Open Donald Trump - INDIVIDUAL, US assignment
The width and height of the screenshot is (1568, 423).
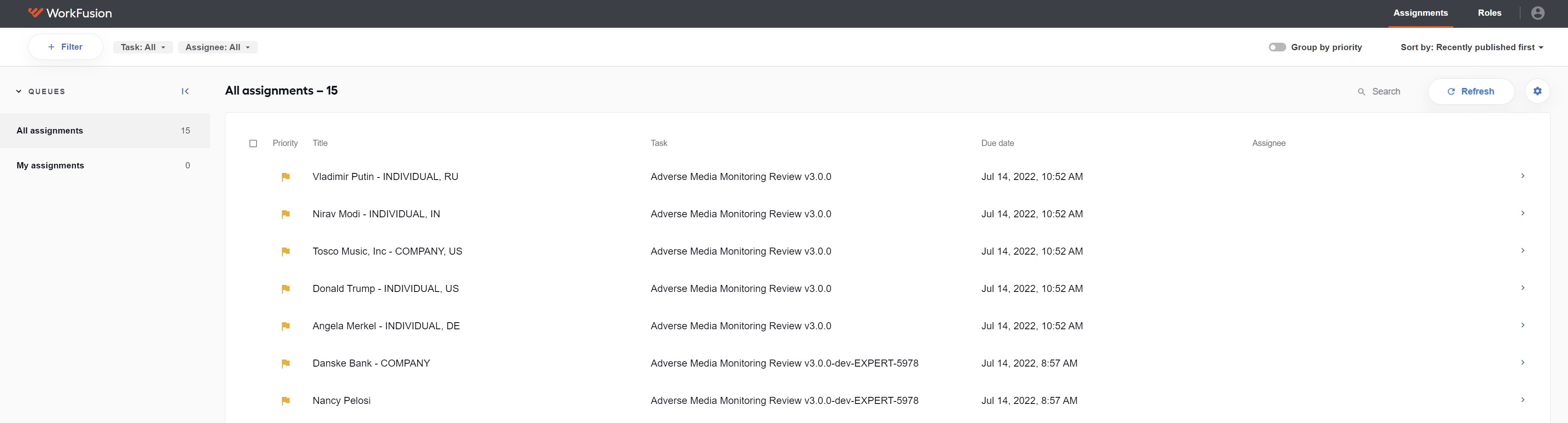[x=385, y=289]
